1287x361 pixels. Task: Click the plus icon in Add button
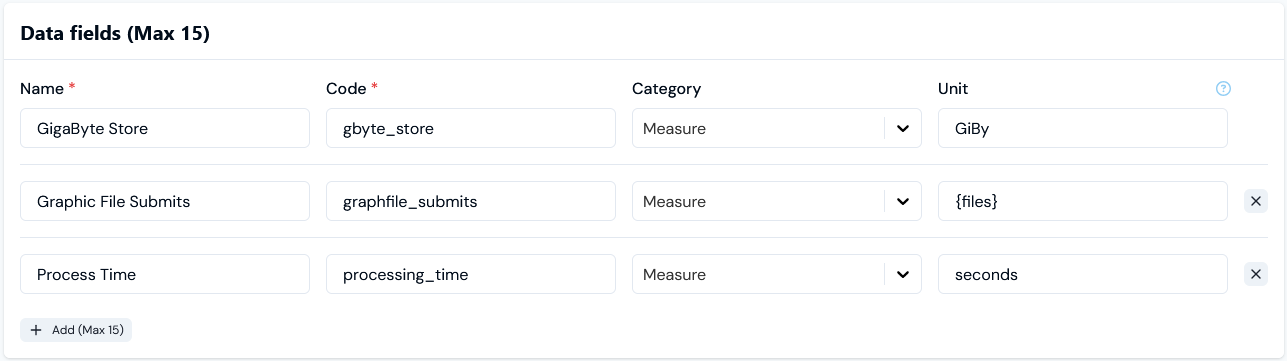pos(36,330)
